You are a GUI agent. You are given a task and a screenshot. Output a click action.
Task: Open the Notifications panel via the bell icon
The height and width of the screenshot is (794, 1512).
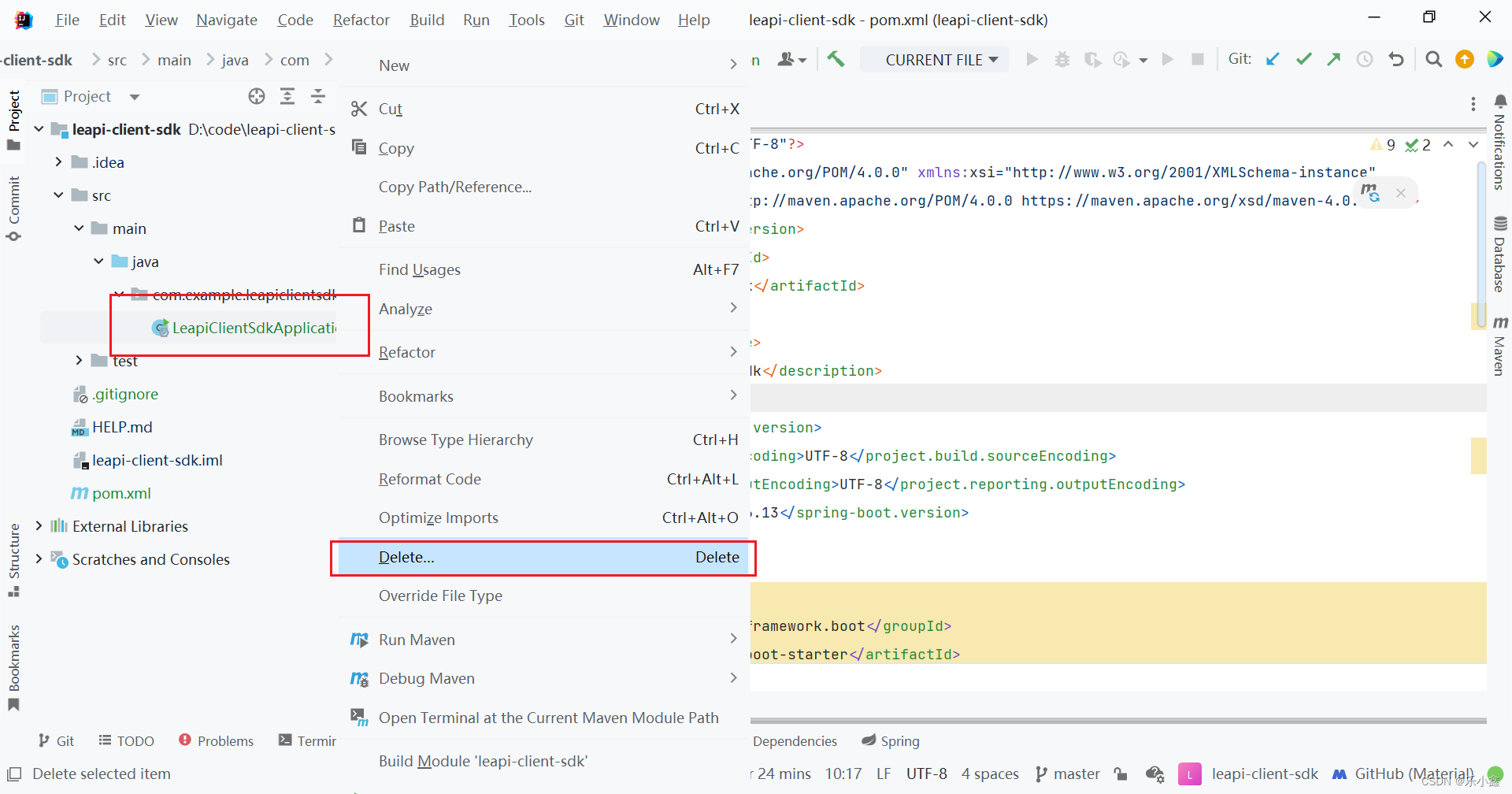click(x=1500, y=101)
